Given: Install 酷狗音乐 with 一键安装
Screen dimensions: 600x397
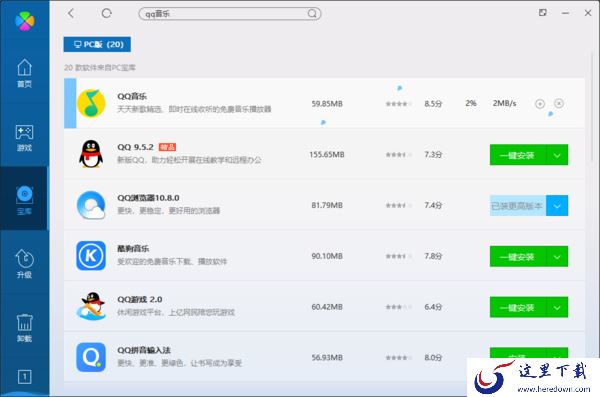Looking at the screenshot, I should point(518,256).
